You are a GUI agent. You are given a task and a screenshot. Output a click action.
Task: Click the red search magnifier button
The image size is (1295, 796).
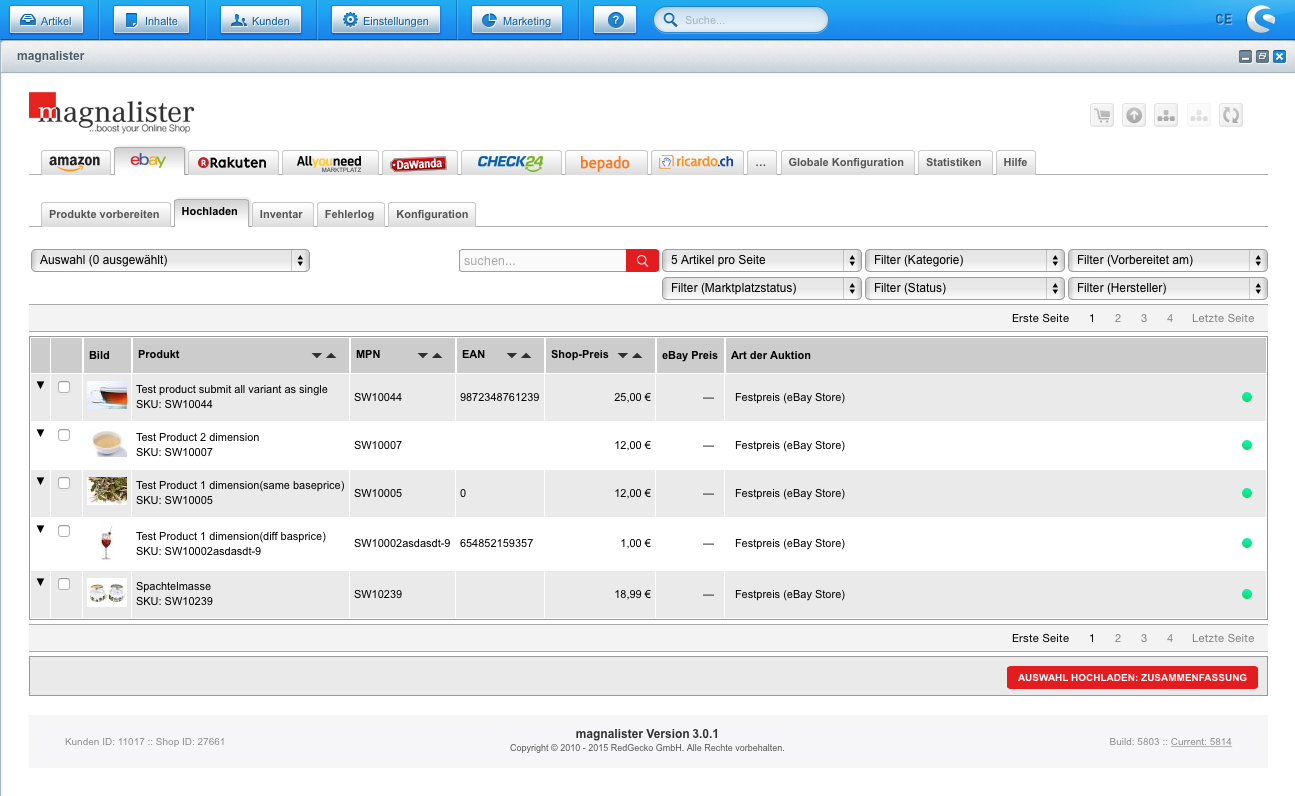[642, 260]
